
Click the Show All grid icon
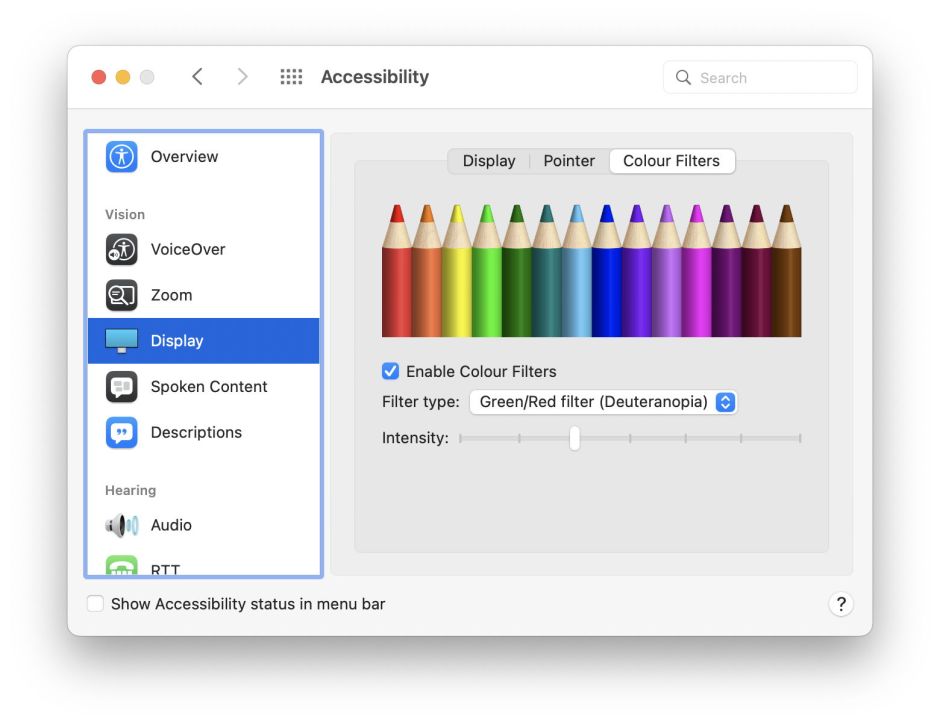[x=291, y=76]
